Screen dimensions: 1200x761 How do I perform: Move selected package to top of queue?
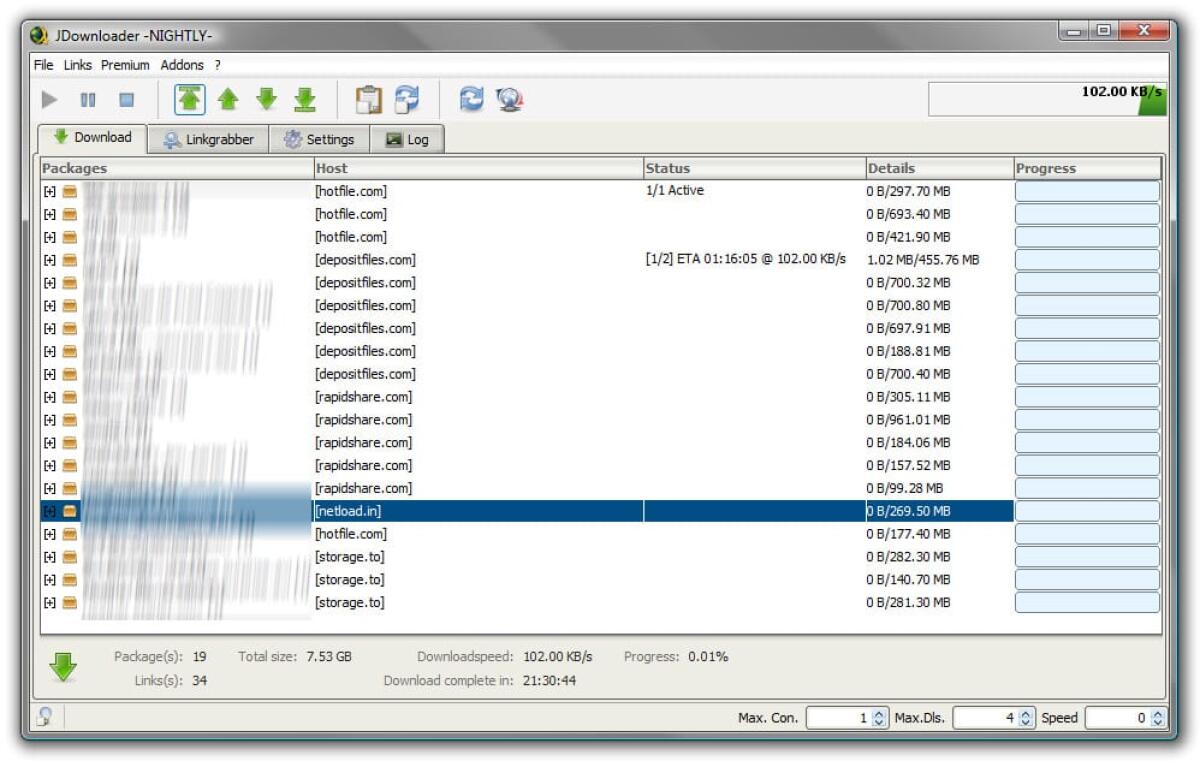click(x=187, y=99)
